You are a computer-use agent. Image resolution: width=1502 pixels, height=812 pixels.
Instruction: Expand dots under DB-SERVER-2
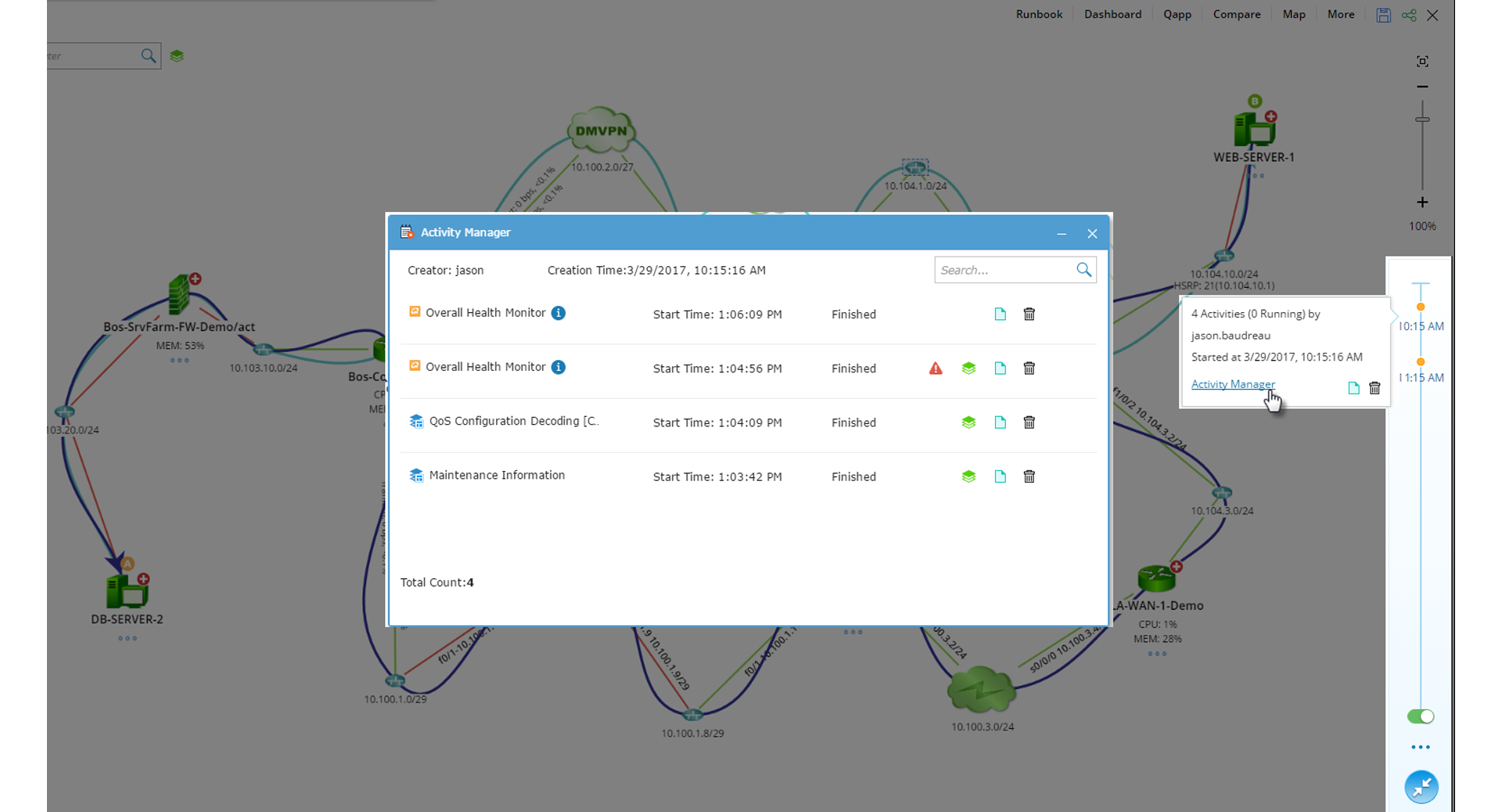click(128, 638)
